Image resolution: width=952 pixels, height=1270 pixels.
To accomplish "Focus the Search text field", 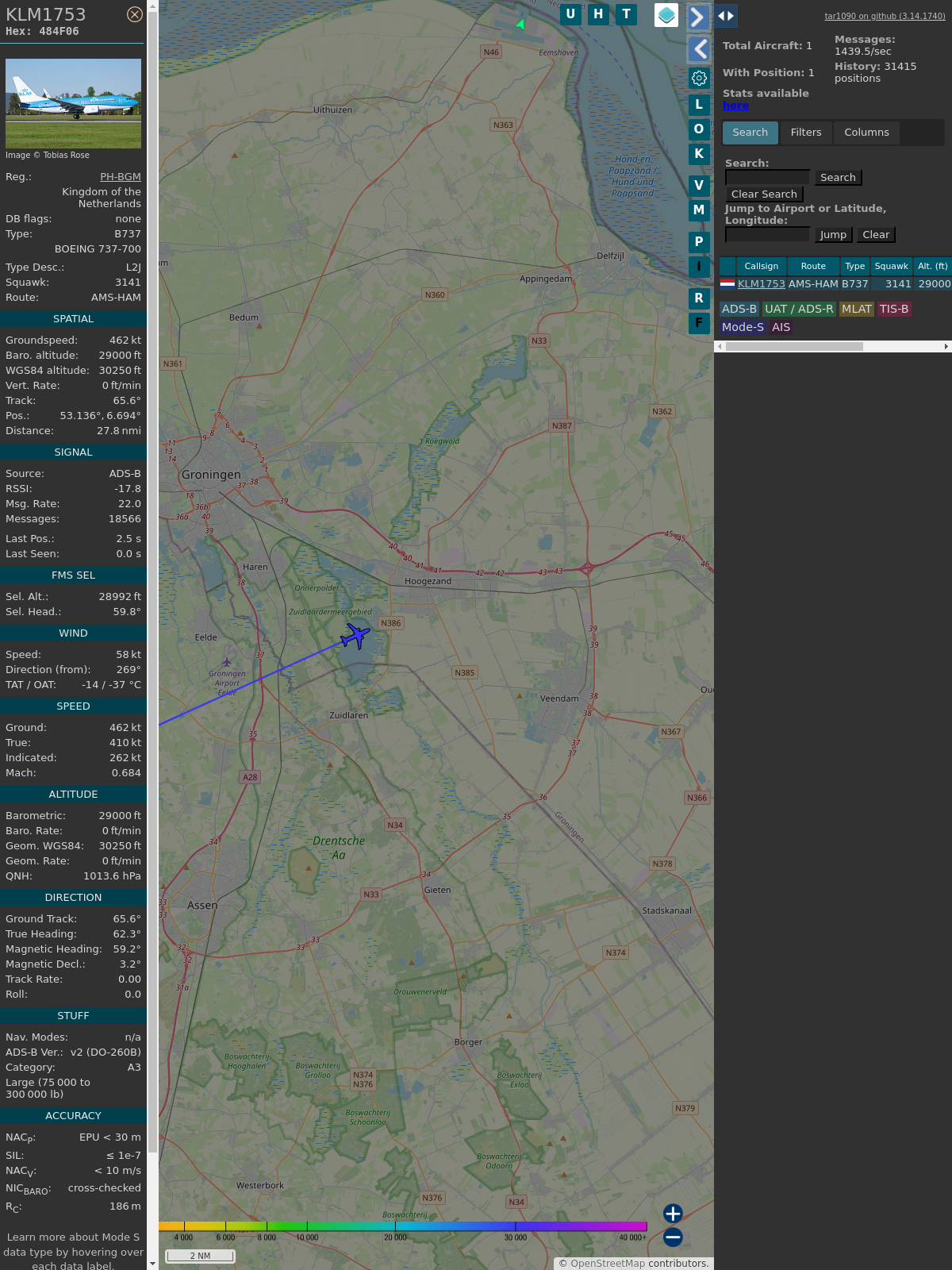I will point(767,178).
